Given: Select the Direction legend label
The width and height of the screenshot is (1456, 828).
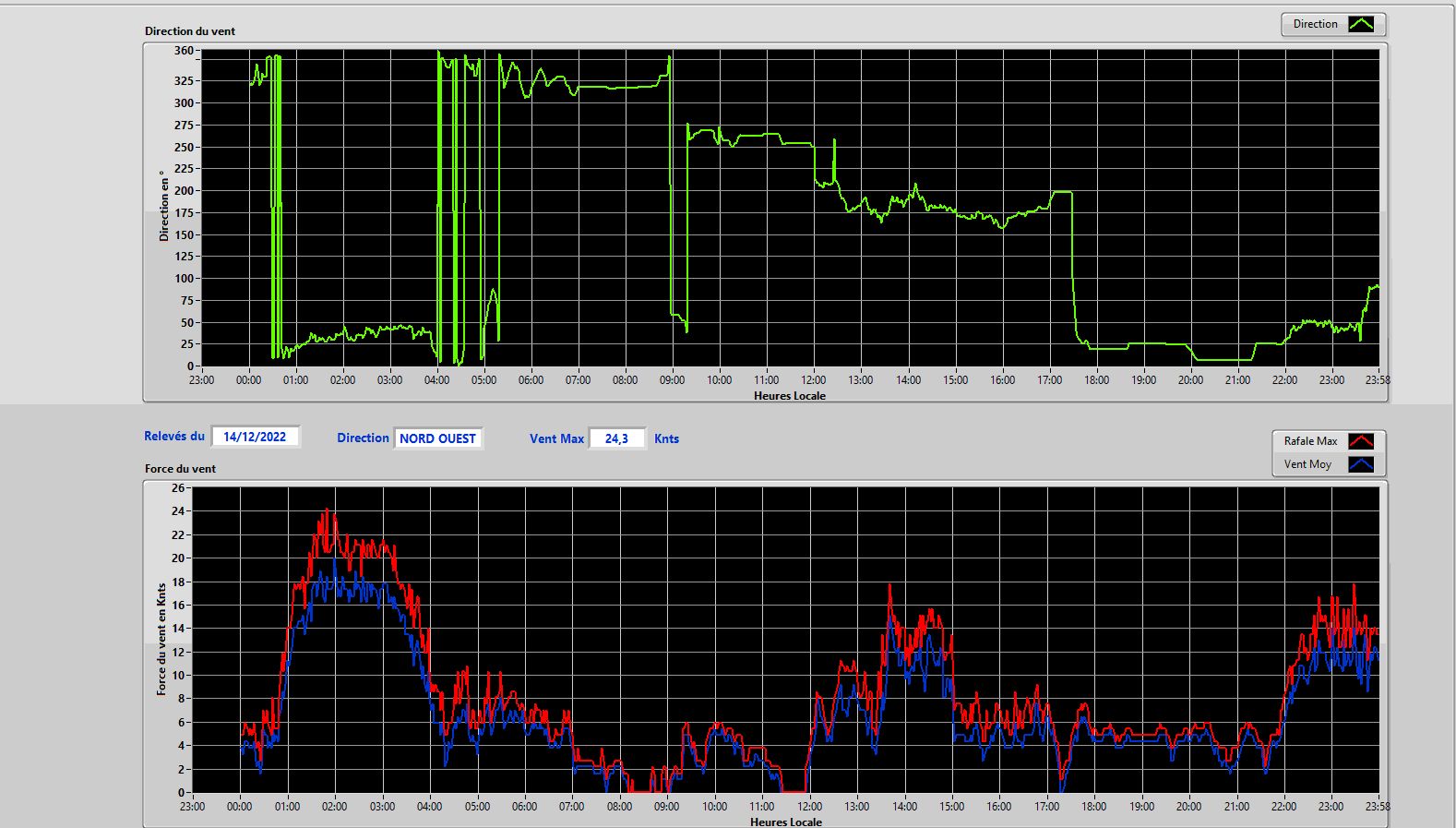Looking at the screenshot, I should pyautogui.click(x=1315, y=24).
